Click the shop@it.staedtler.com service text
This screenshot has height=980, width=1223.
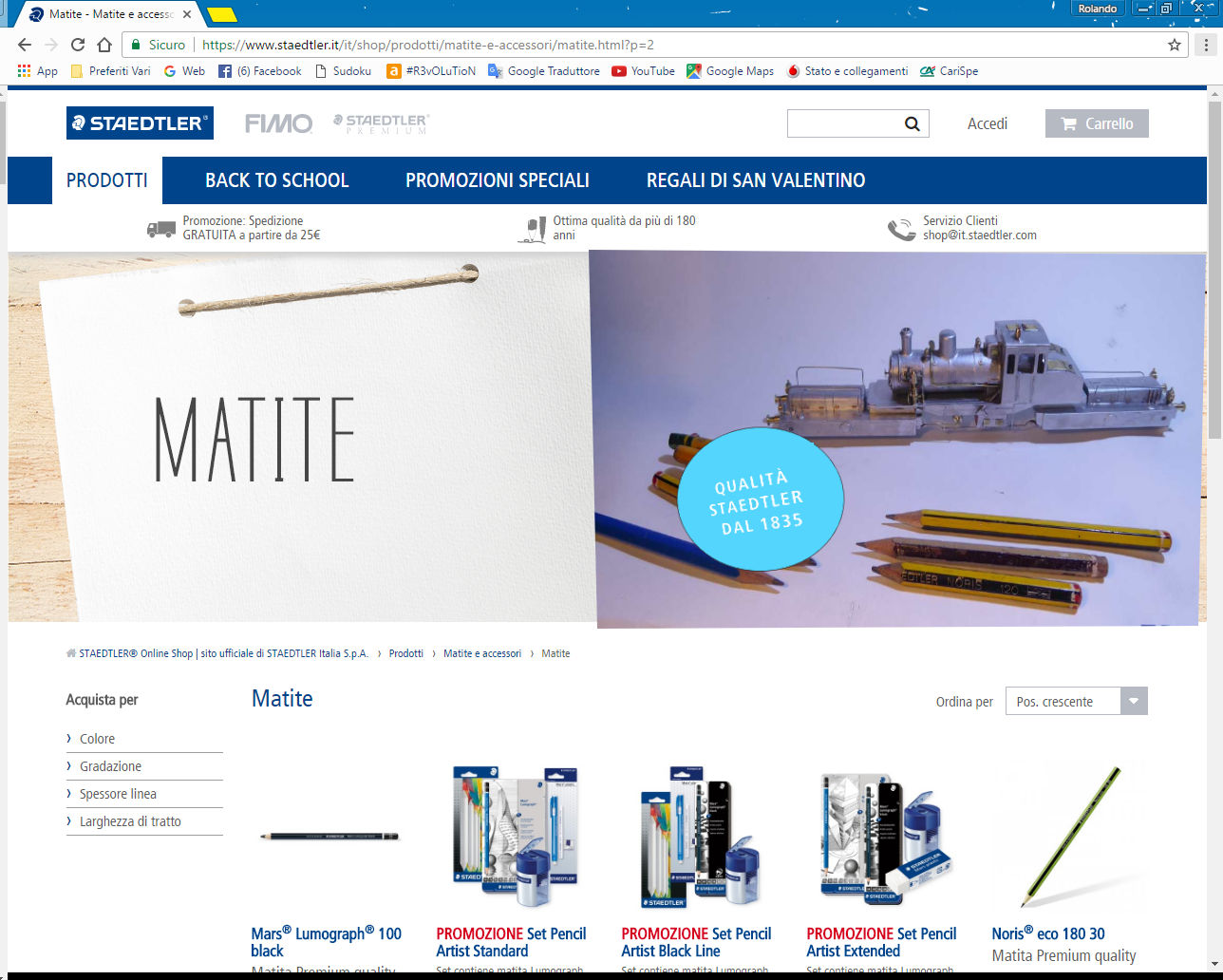click(x=980, y=236)
